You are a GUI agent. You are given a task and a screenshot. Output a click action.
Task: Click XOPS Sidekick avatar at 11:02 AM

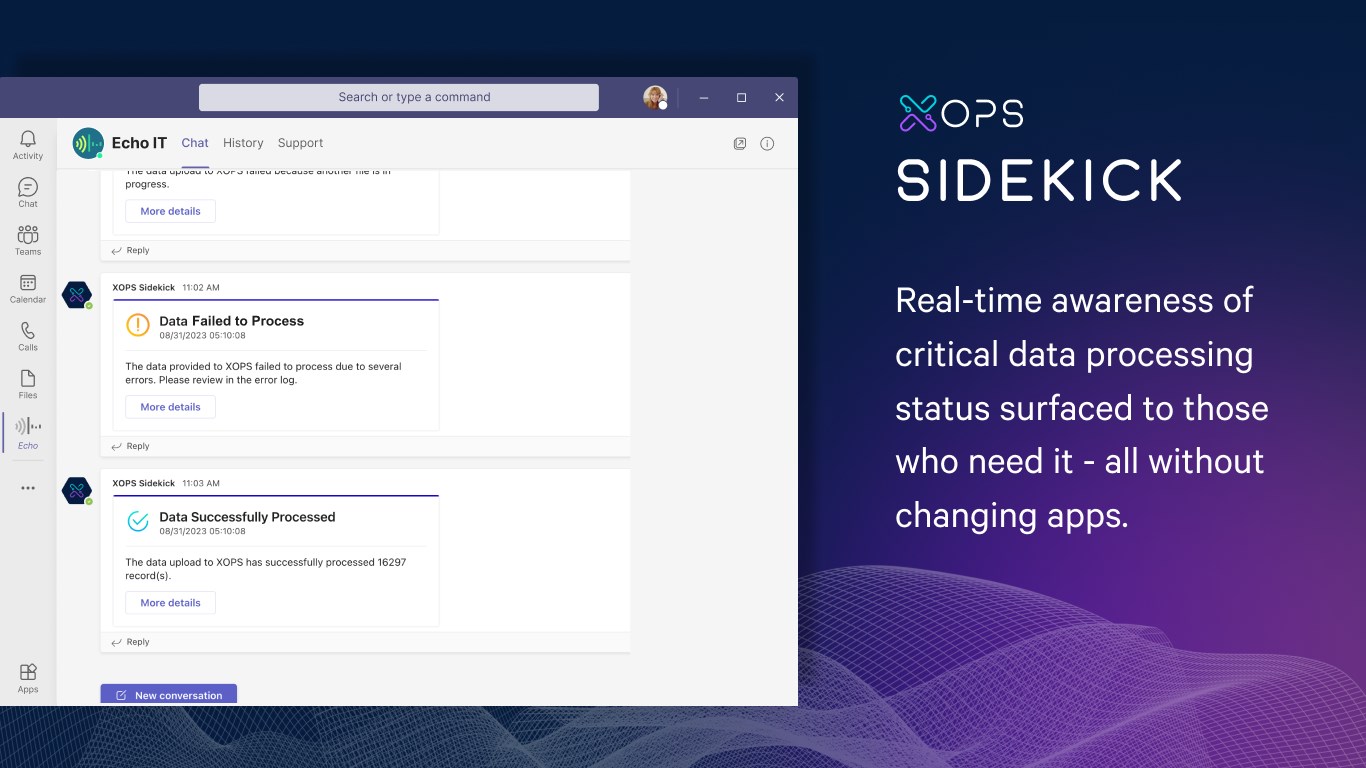point(77,295)
